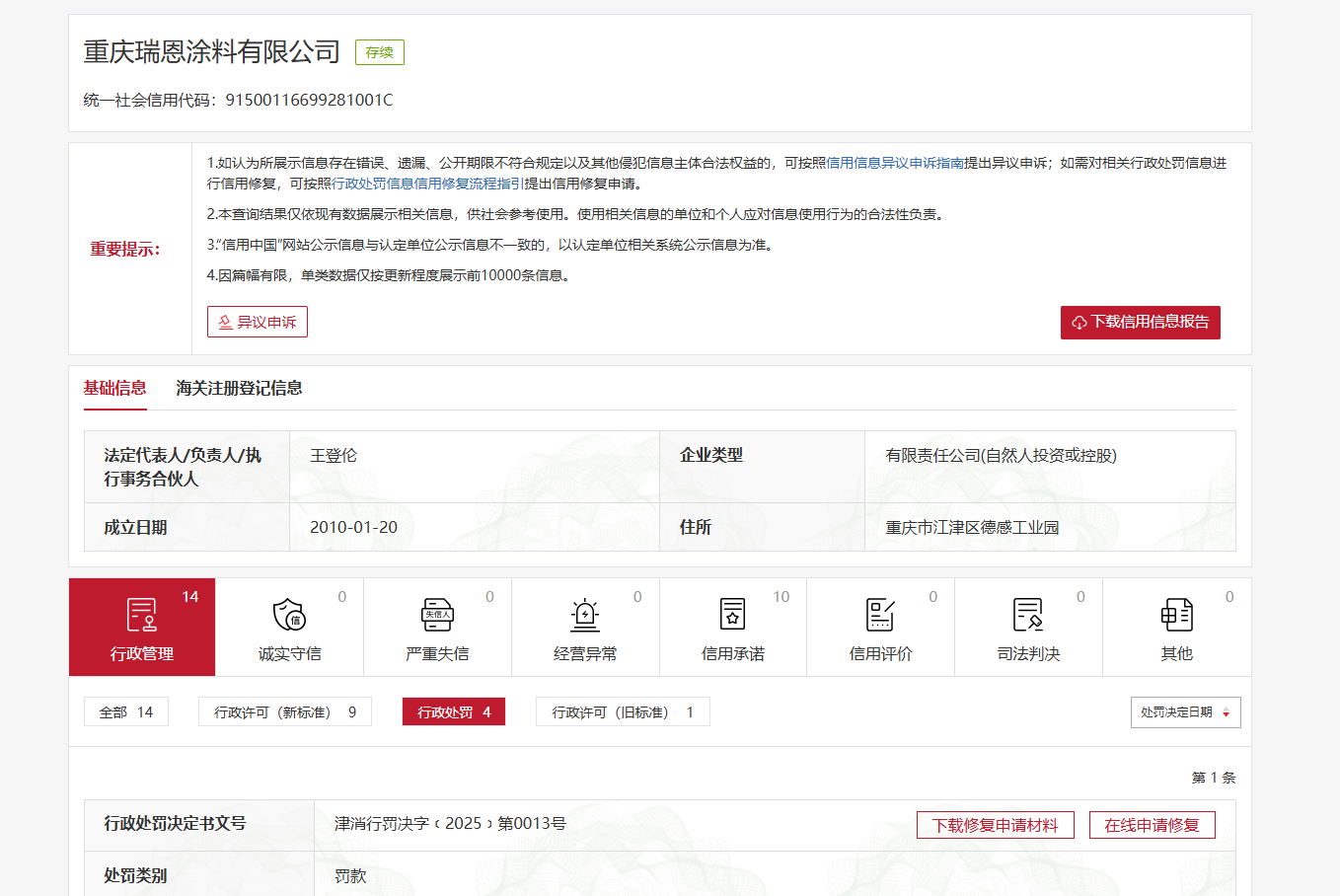Switch to the 海关注册登记信息 tab
Viewport: 1340px width, 896px height.
[x=239, y=389]
